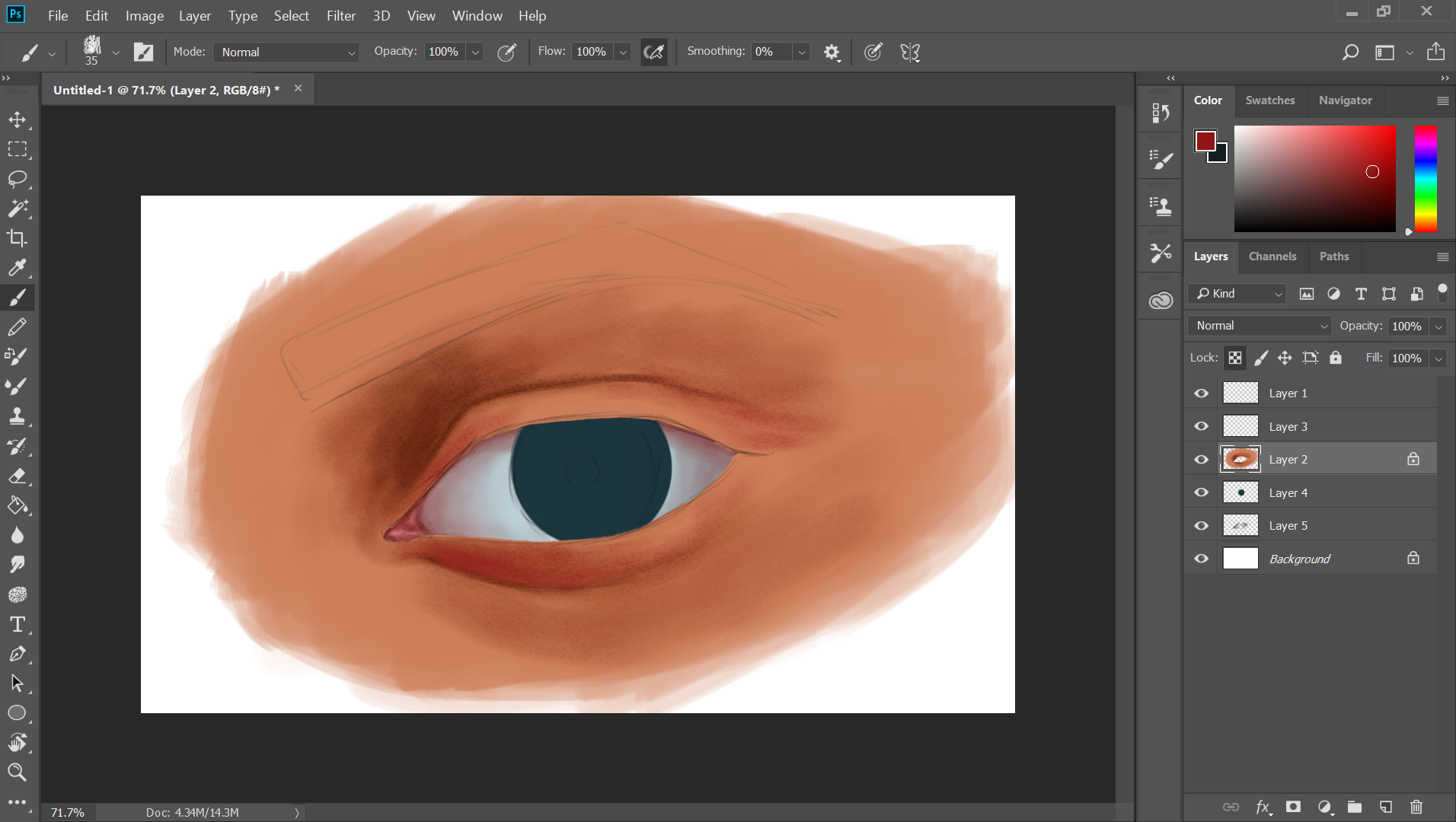Open the Brush Settings panel icon
This screenshot has width=1456, height=822.
tap(1161, 159)
